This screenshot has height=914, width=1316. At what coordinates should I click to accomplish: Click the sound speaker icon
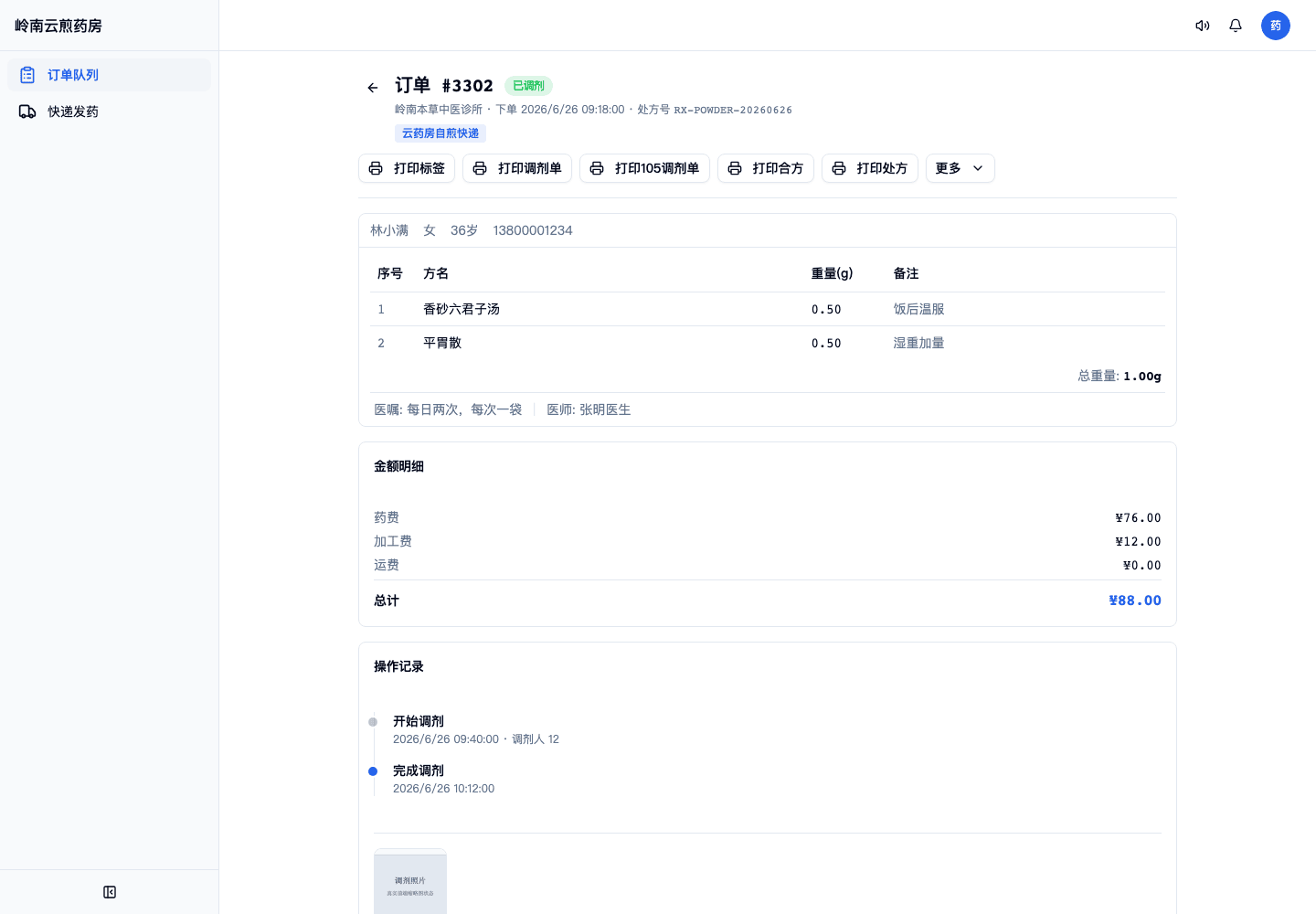click(1203, 26)
